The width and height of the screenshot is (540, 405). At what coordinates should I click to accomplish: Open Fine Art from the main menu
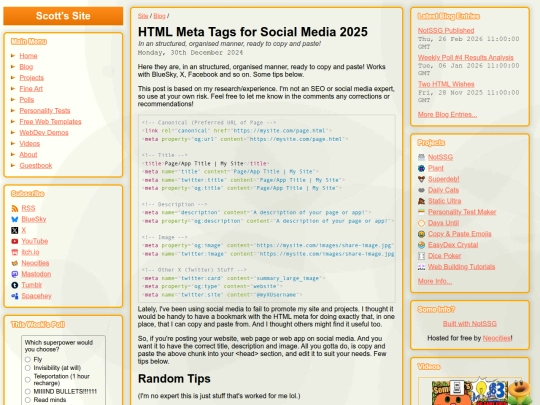click(x=31, y=89)
